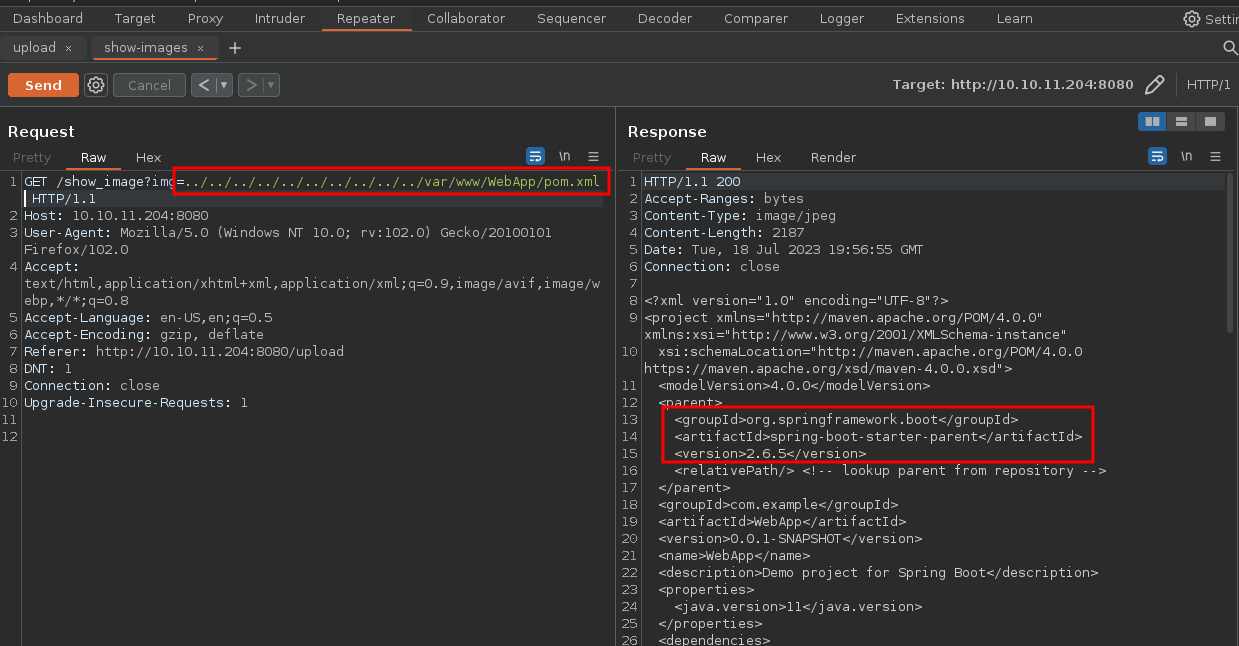The height and width of the screenshot is (646, 1239).
Task: Open the Decoder tab
Action: [665, 19]
